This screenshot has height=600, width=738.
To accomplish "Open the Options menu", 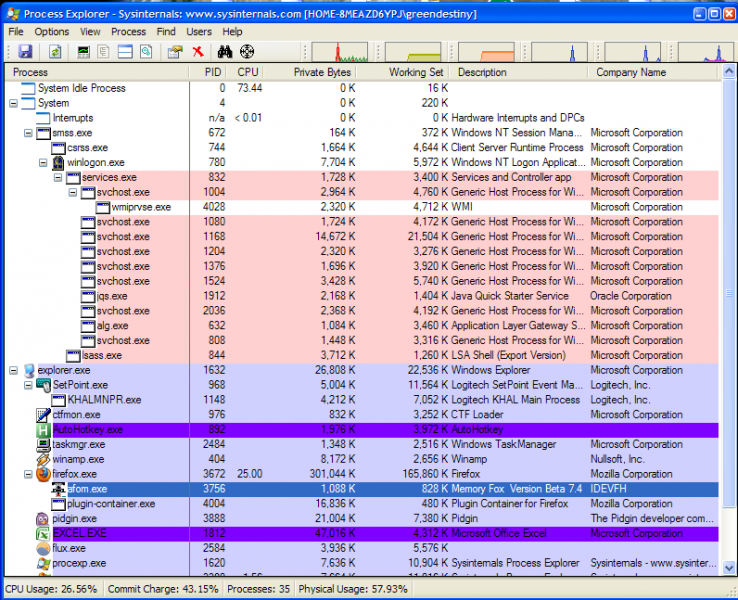I will tap(52, 32).
